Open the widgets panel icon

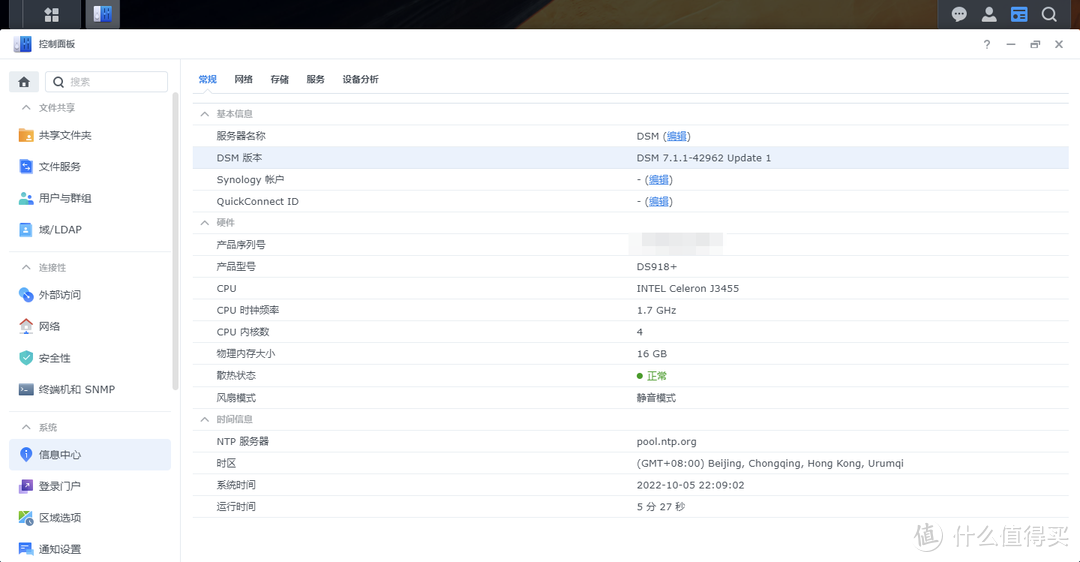[x=1019, y=14]
